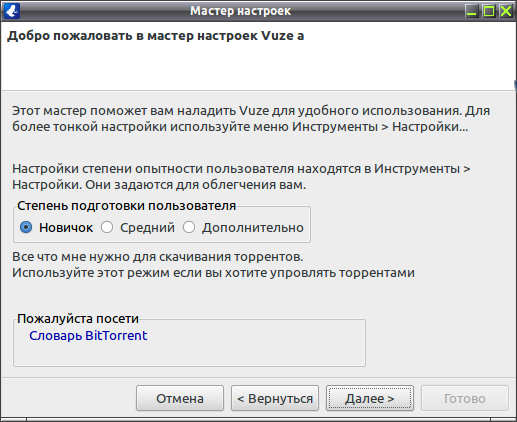
Task: Click the Vuze frog icon in title bar
Action: [12, 11]
